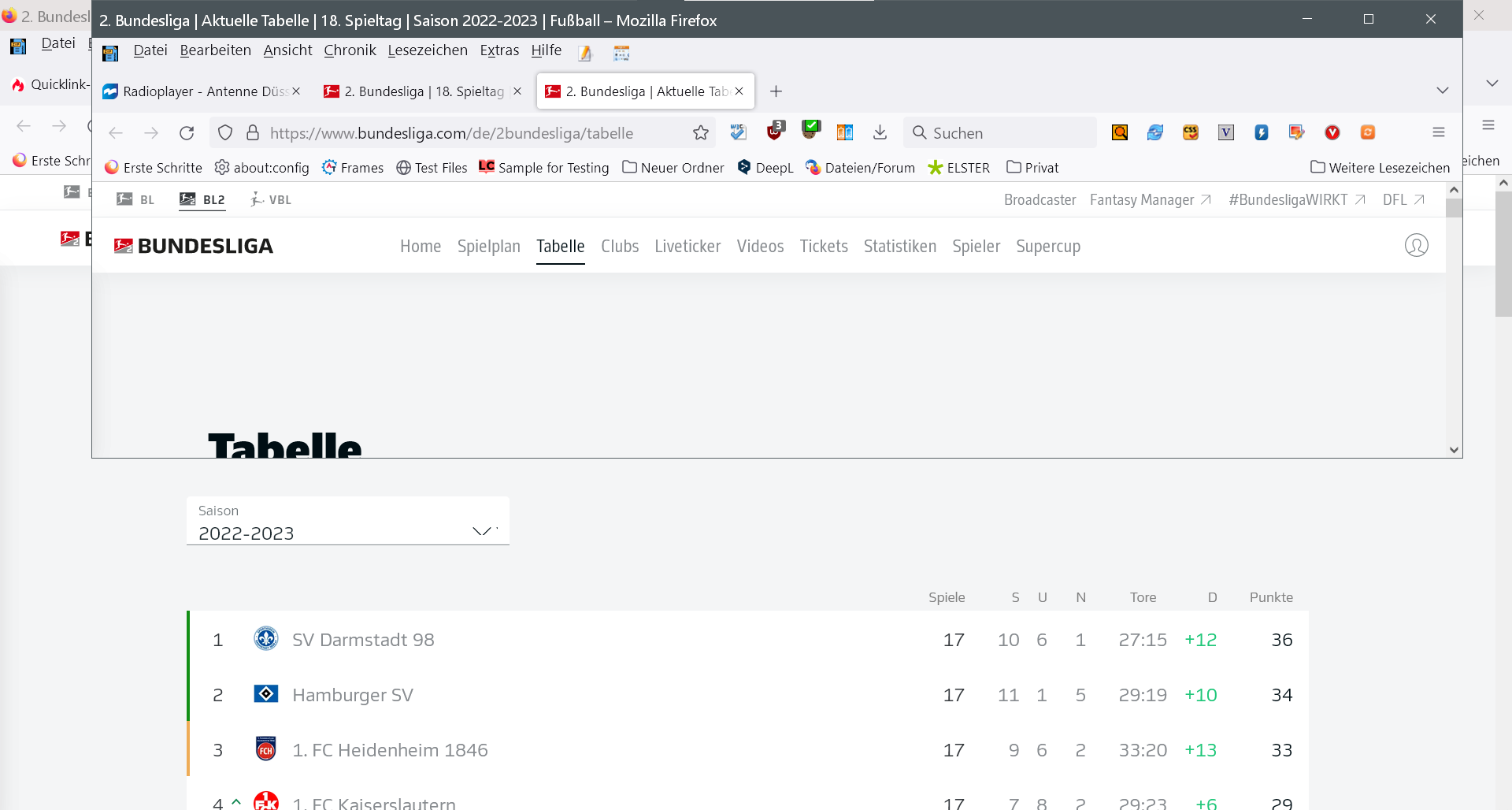
Task: Click the 1. FC Heidenheim club crest
Action: coord(266,749)
